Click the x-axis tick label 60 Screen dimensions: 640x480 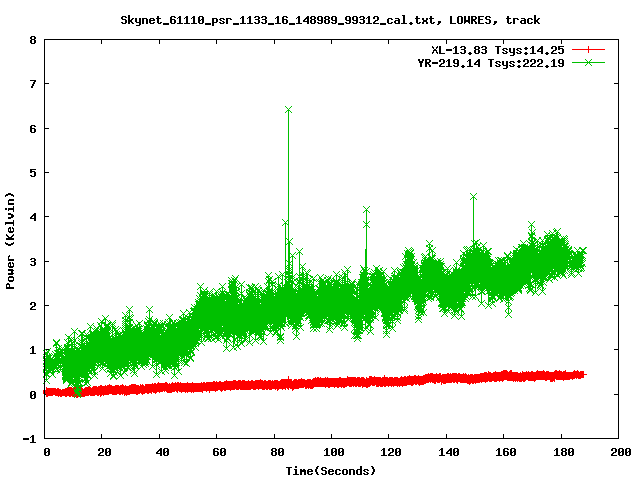tap(218, 452)
